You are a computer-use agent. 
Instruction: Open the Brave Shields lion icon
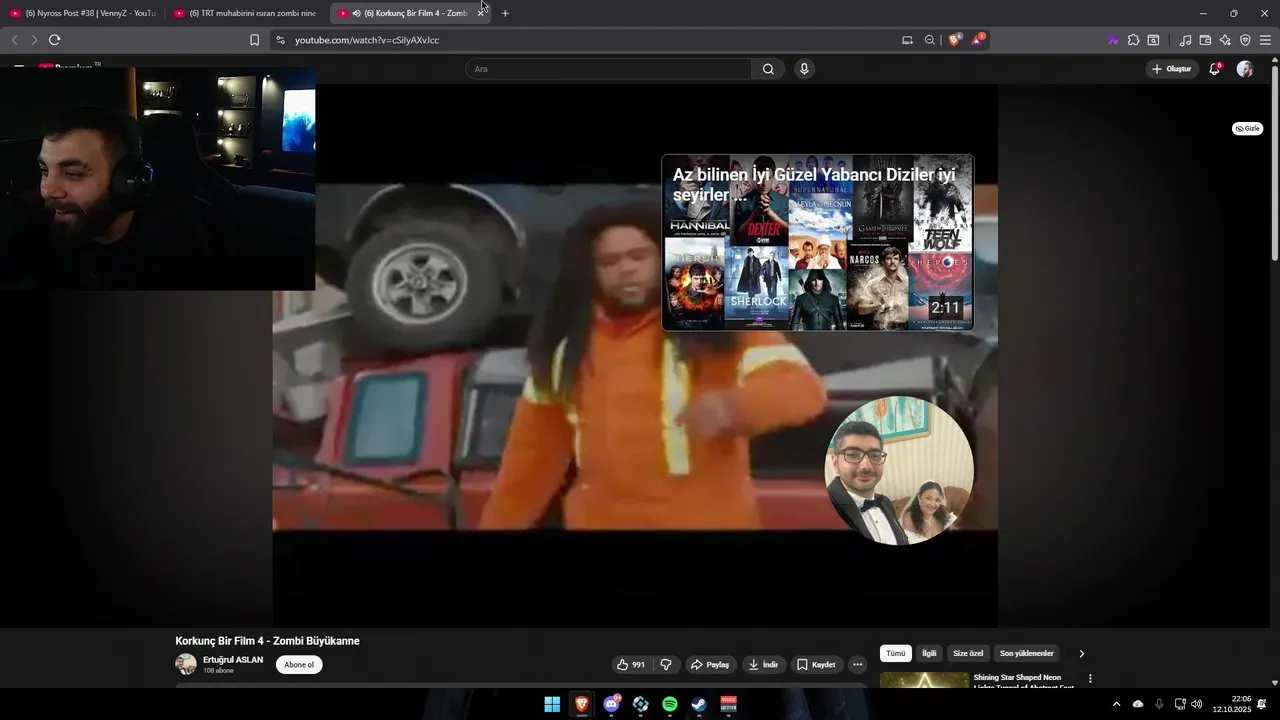point(955,40)
